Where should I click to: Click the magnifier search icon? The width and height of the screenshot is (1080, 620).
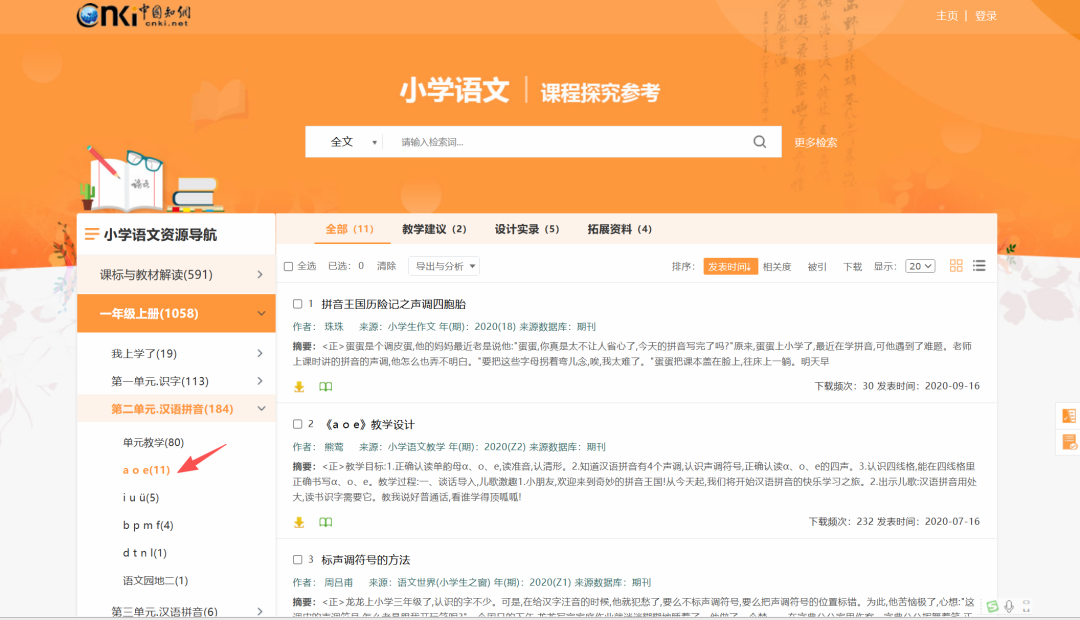(760, 141)
